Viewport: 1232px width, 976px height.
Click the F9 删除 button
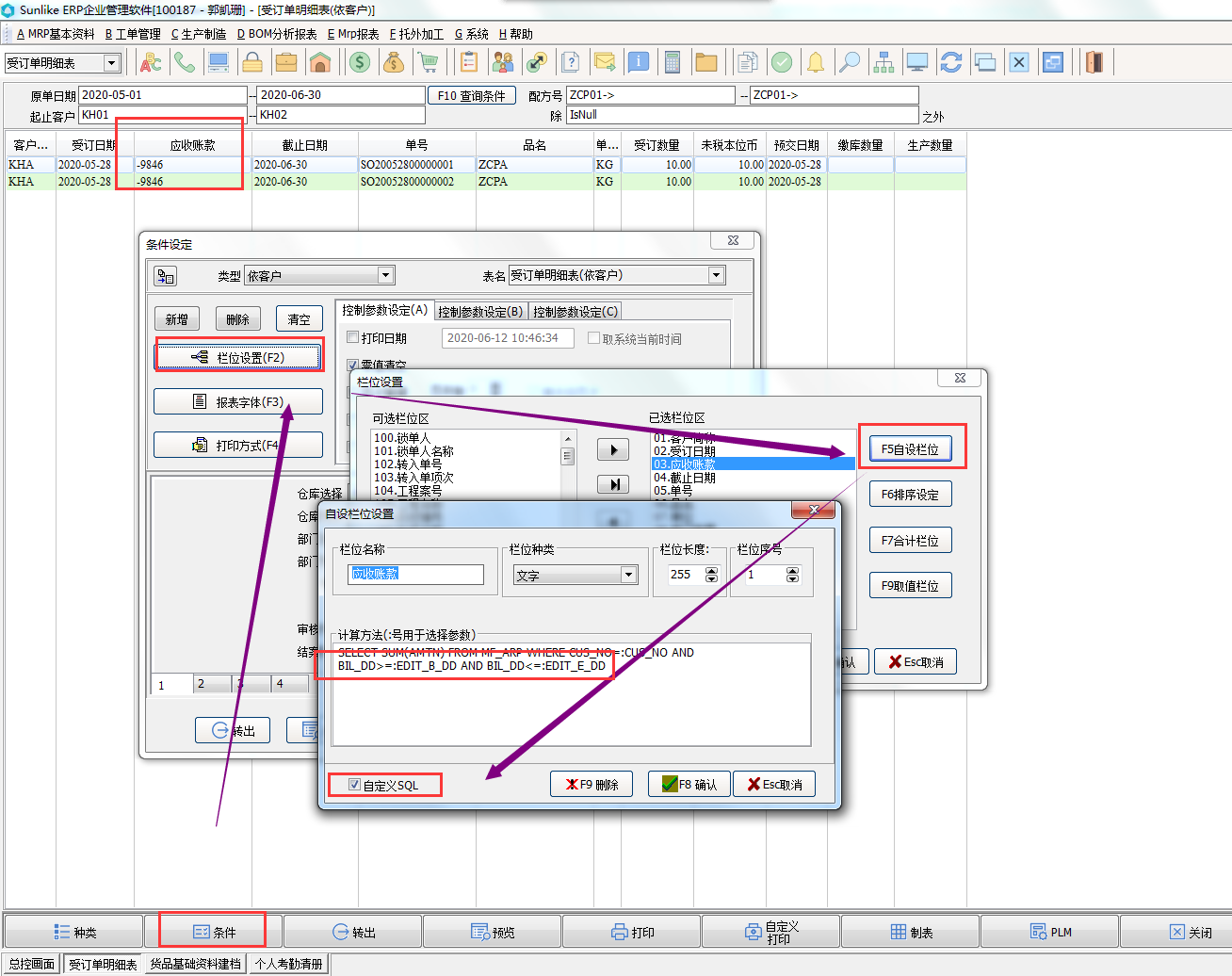point(592,784)
